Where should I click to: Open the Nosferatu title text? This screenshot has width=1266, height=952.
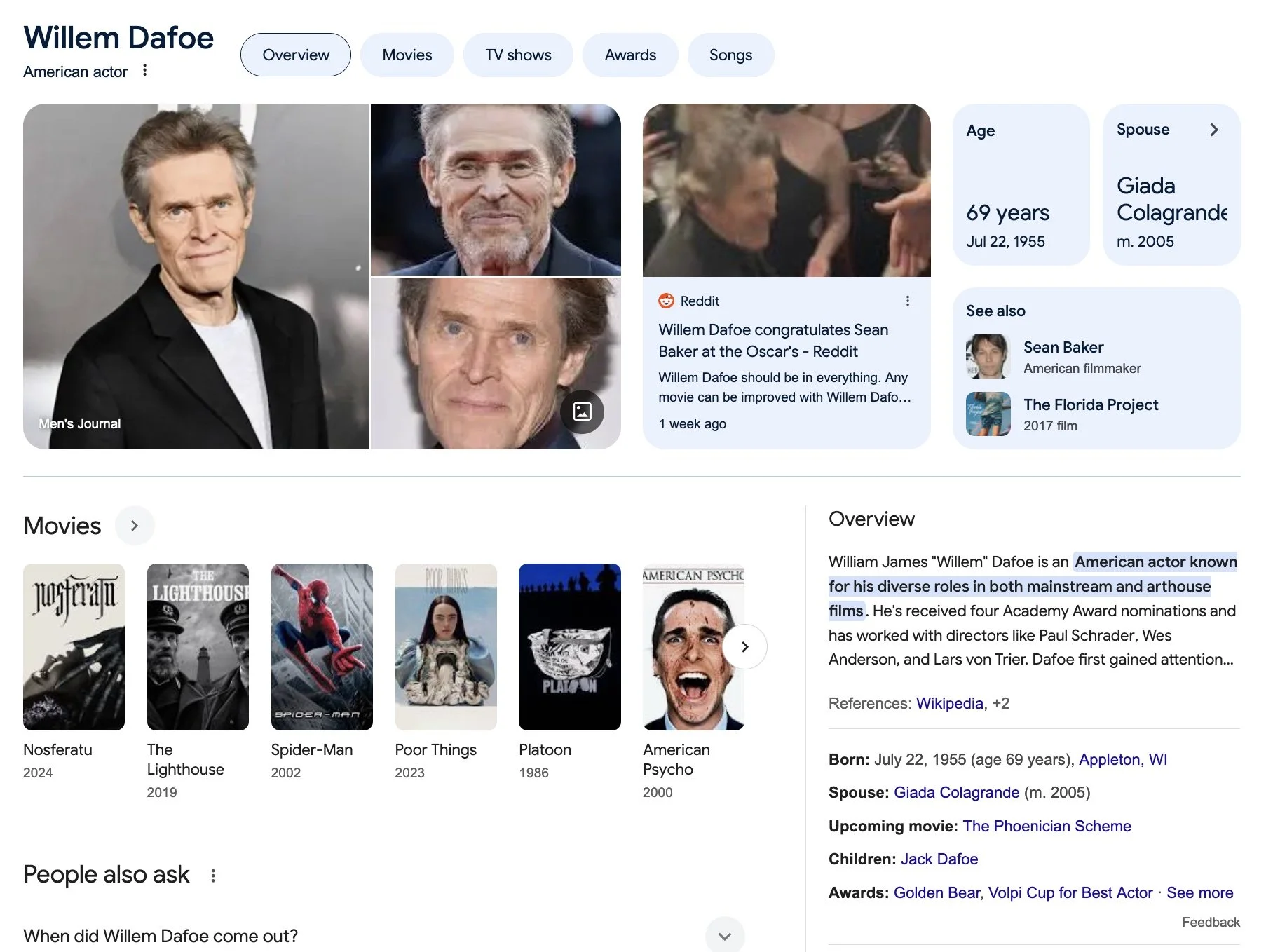click(57, 749)
